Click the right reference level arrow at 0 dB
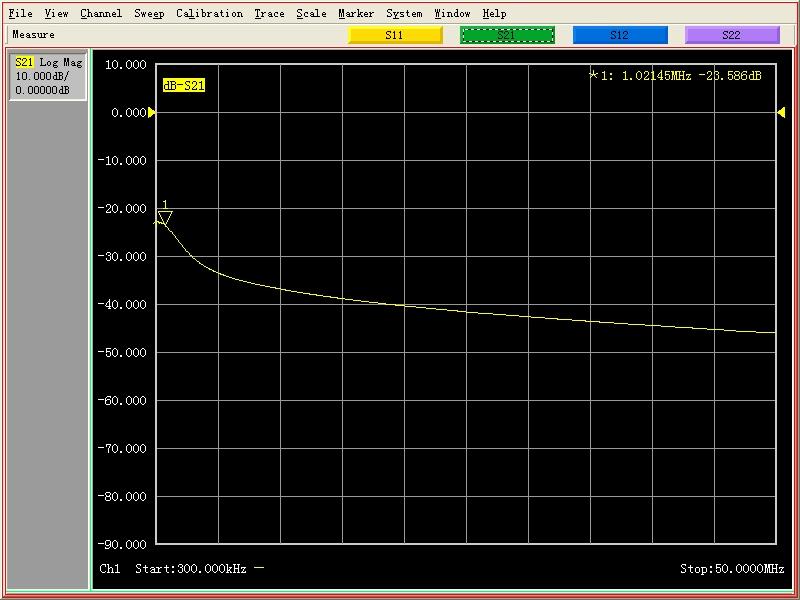This screenshot has width=800, height=600. coord(781,112)
